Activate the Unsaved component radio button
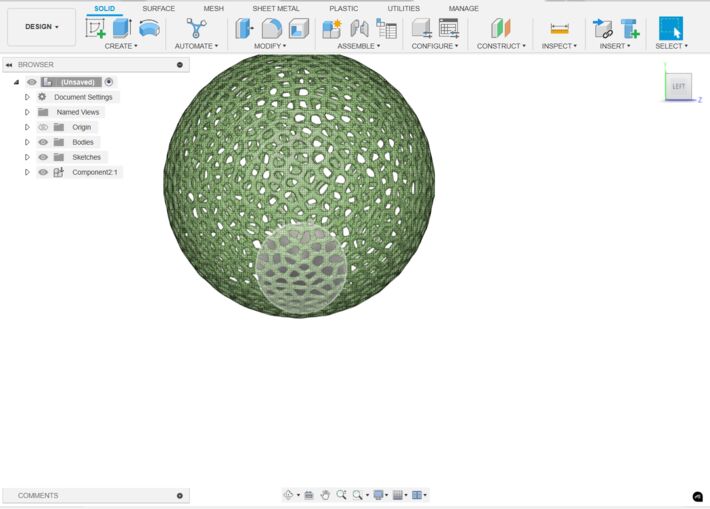Screen dimensions: 710x509 click(x=109, y=82)
